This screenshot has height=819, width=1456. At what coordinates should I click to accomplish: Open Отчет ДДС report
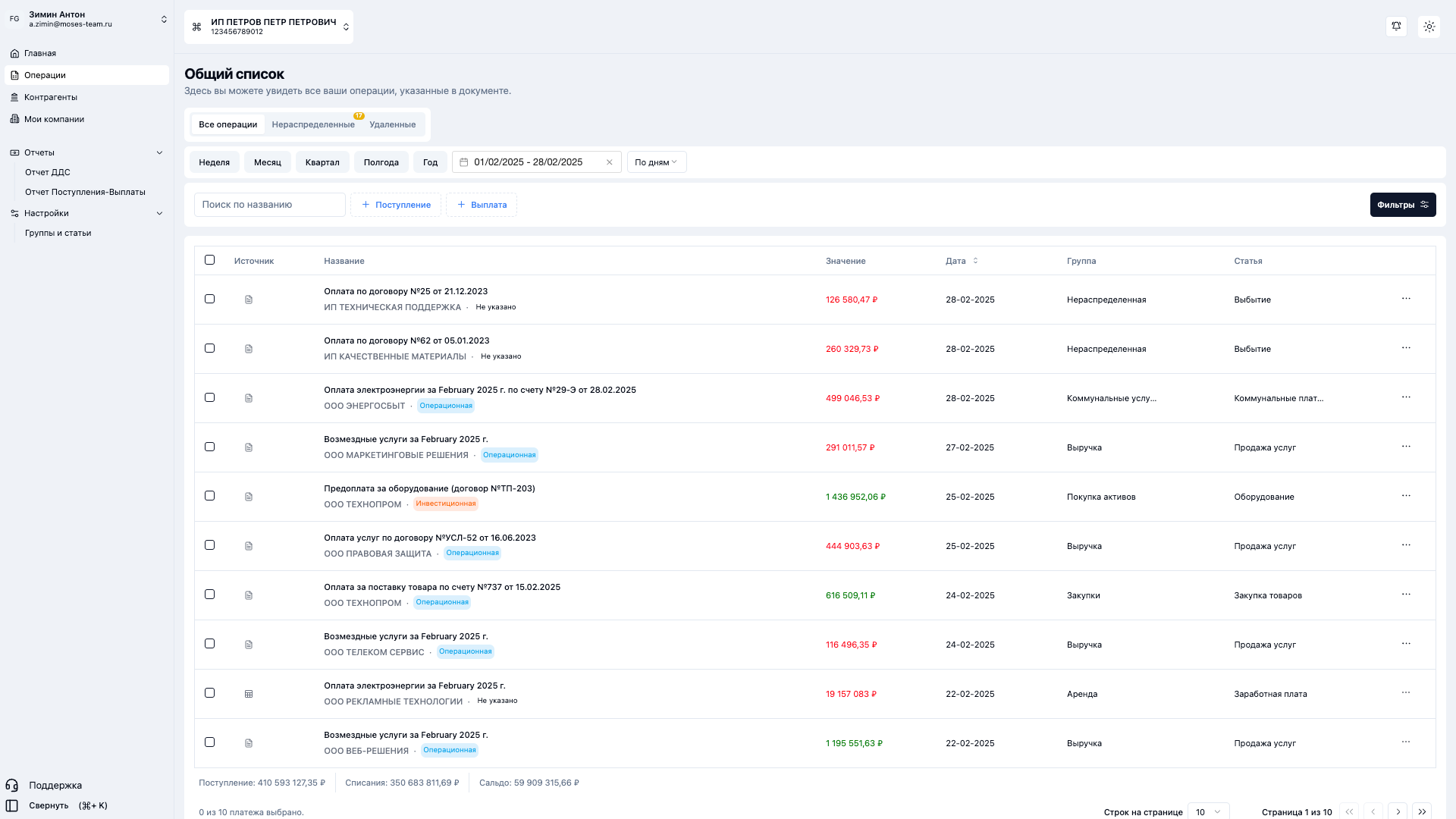click(48, 172)
